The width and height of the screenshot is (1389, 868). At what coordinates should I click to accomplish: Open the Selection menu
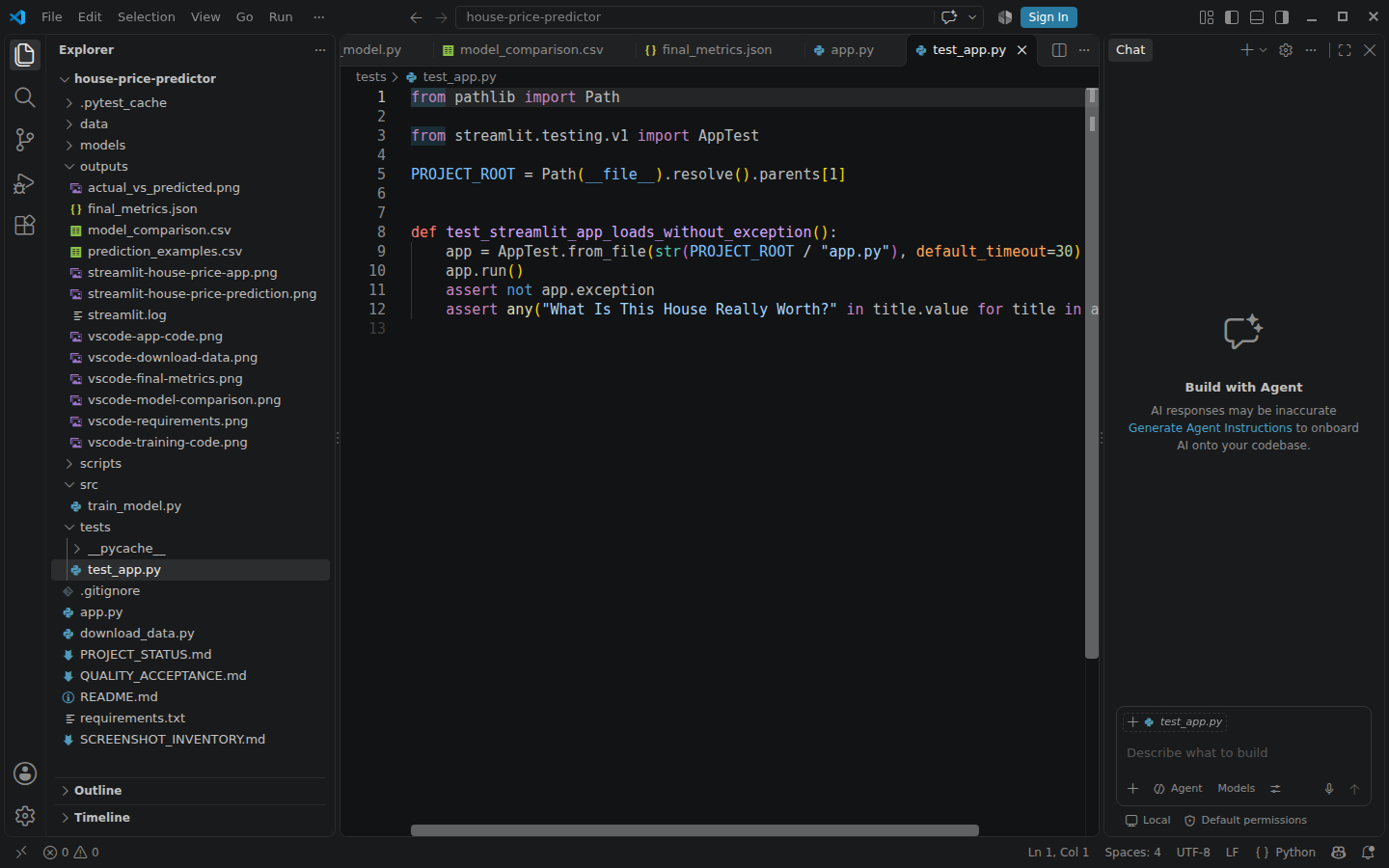(147, 17)
